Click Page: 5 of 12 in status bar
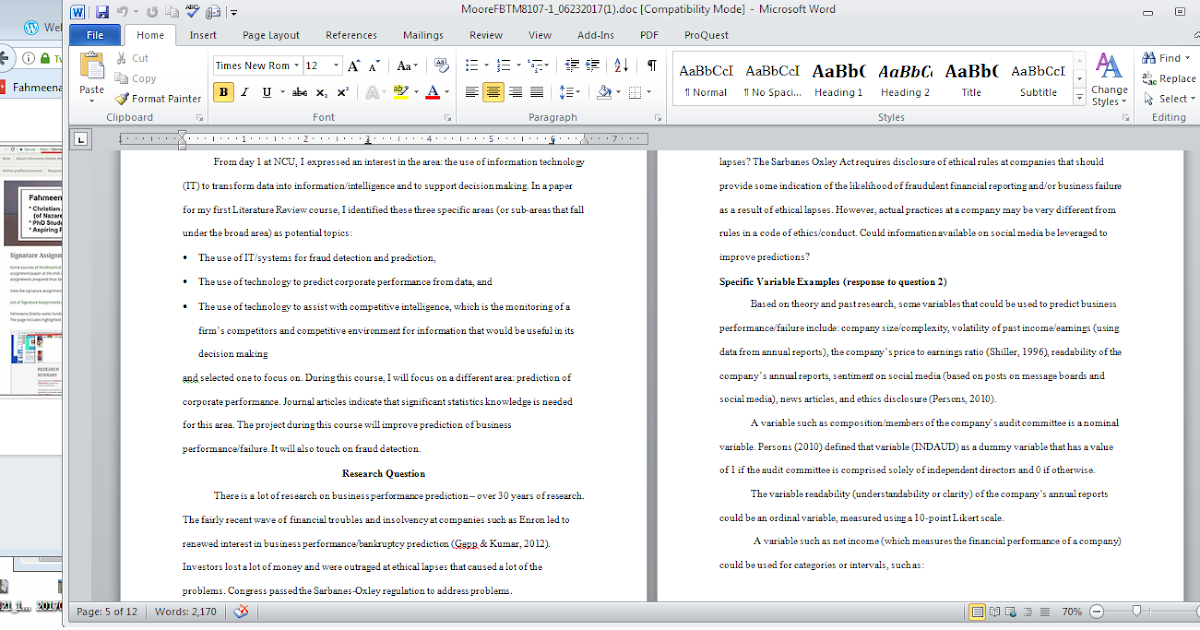1200x630 pixels. click(107, 611)
